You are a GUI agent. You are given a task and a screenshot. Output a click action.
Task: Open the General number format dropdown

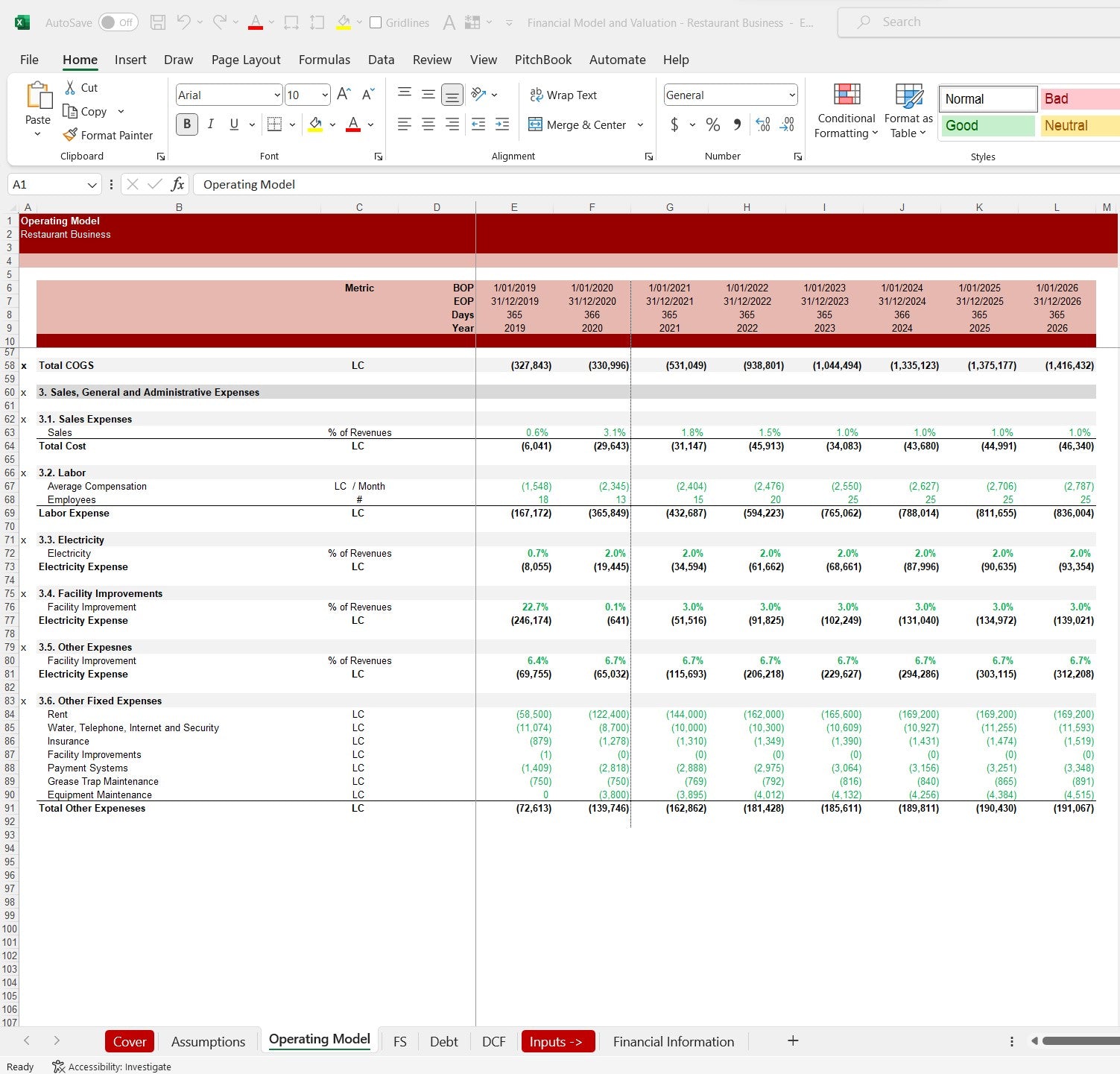click(791, 95)
